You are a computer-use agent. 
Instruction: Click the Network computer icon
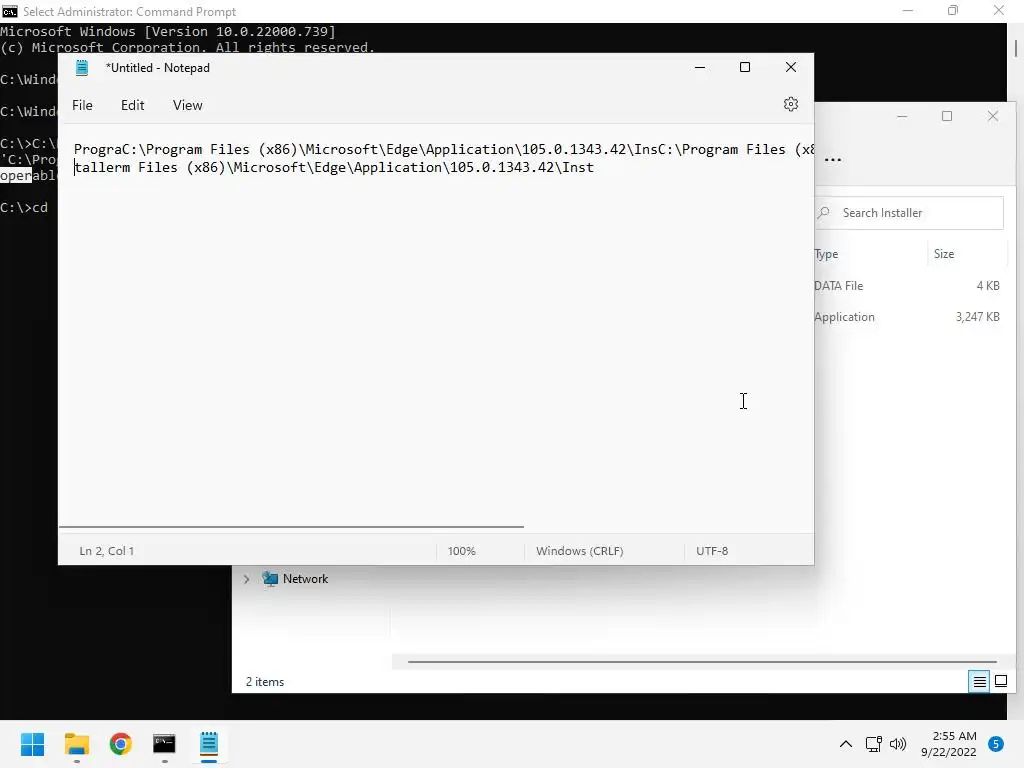[270, 579]
